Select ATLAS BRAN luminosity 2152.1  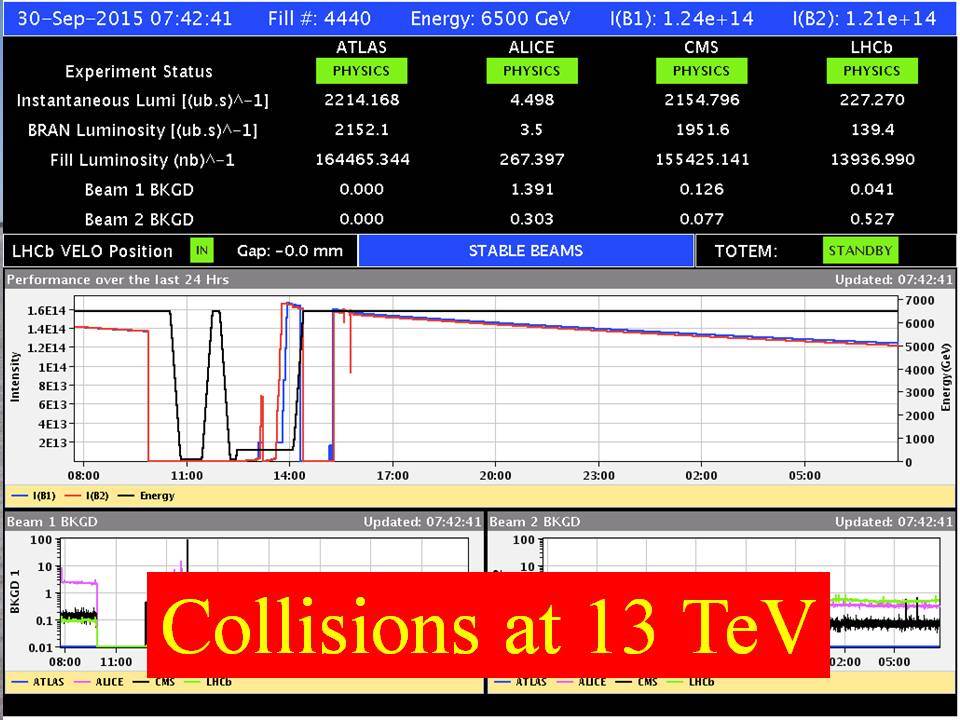point(362,130)
